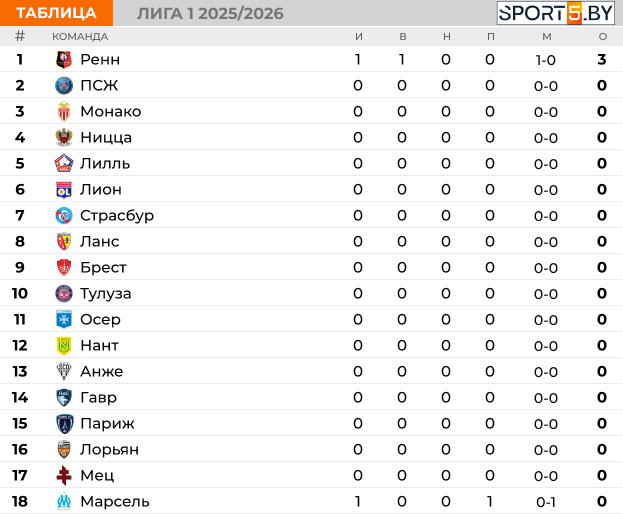
Task: Click the ЛИГА 1 2025/2026 title
Action: click(x=210, y=14)
